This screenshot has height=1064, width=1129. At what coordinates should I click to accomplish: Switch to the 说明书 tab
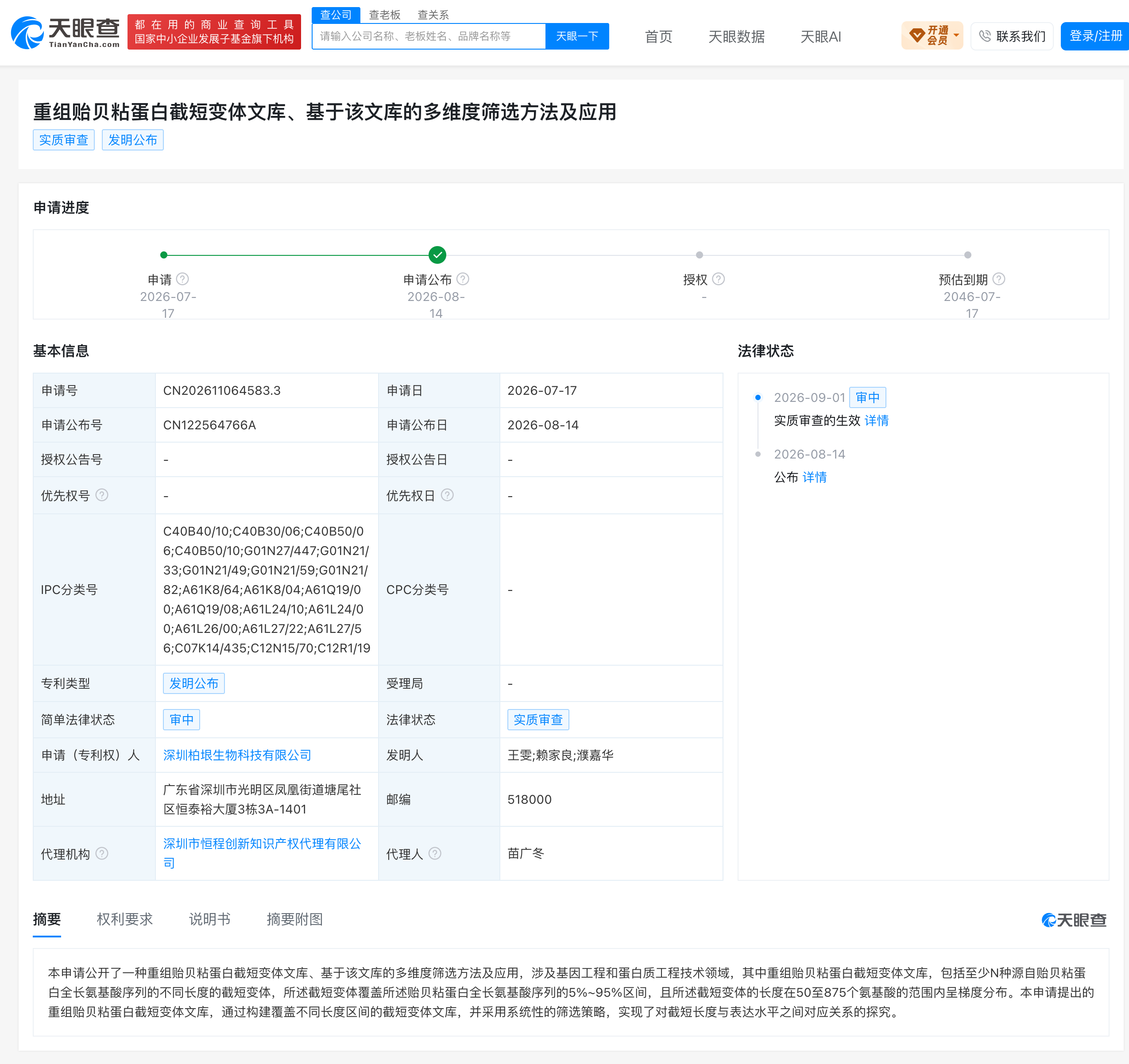209,919
